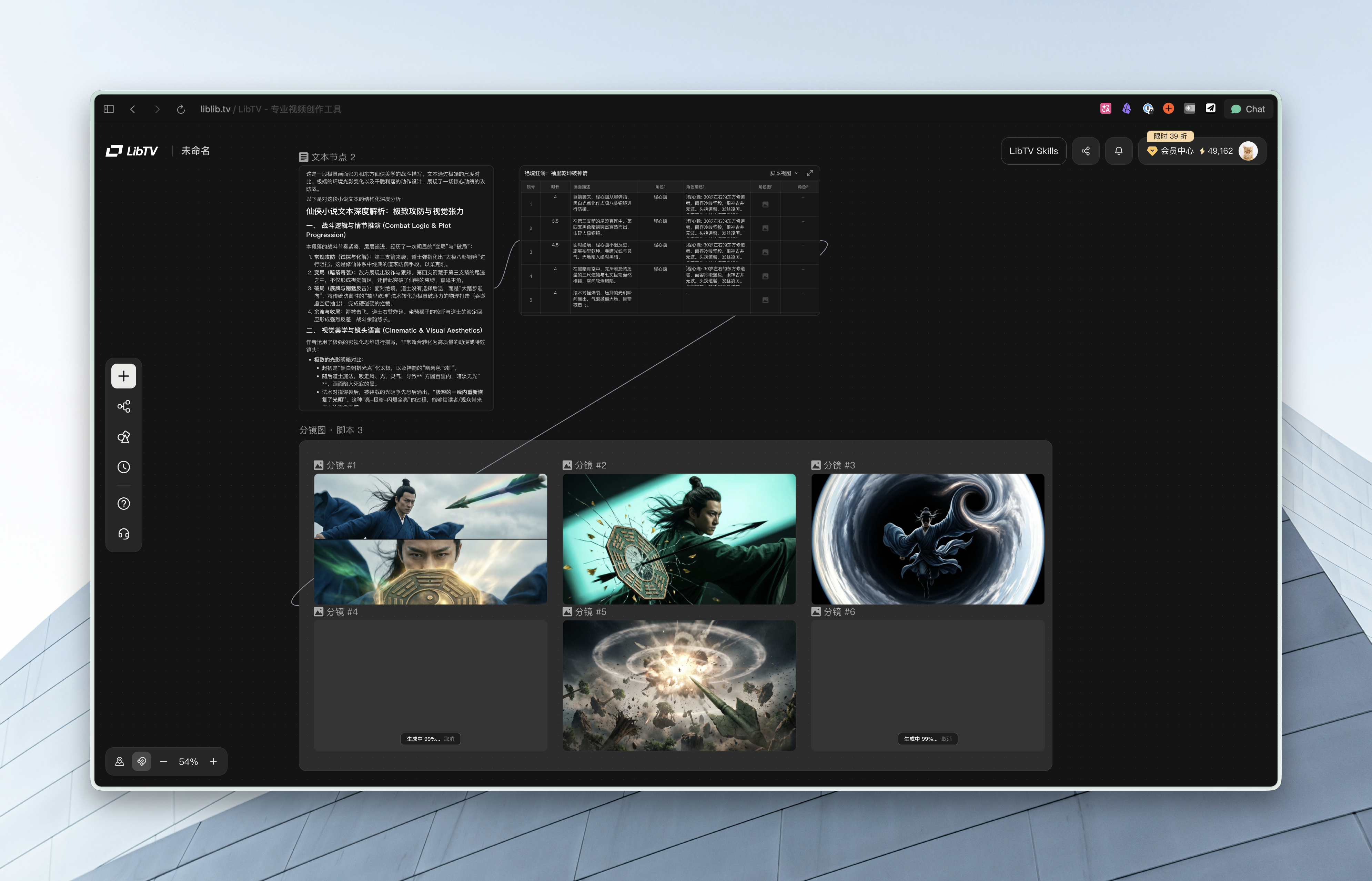Zoom in the canvas with plus

213,761
